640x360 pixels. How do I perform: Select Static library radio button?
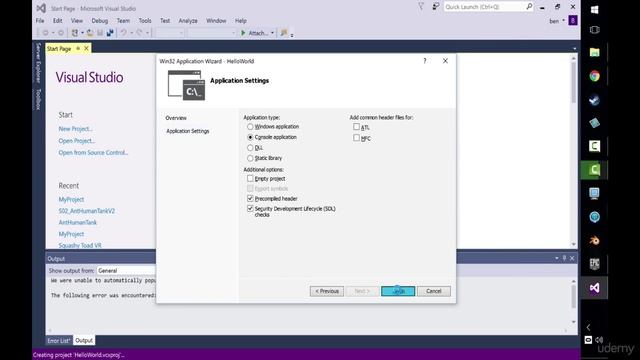click(250, 158)
